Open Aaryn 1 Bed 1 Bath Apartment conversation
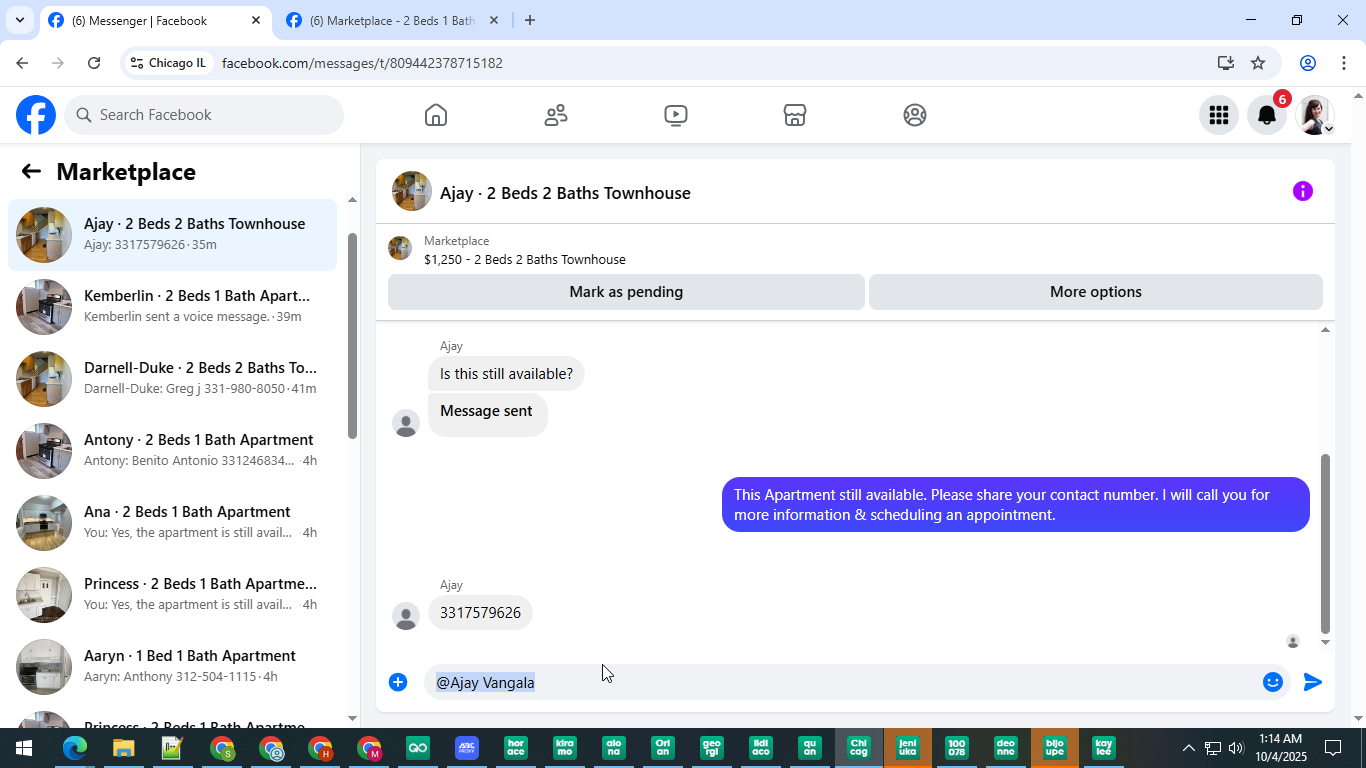This screenshot has height=768, width=1366. 172,667
